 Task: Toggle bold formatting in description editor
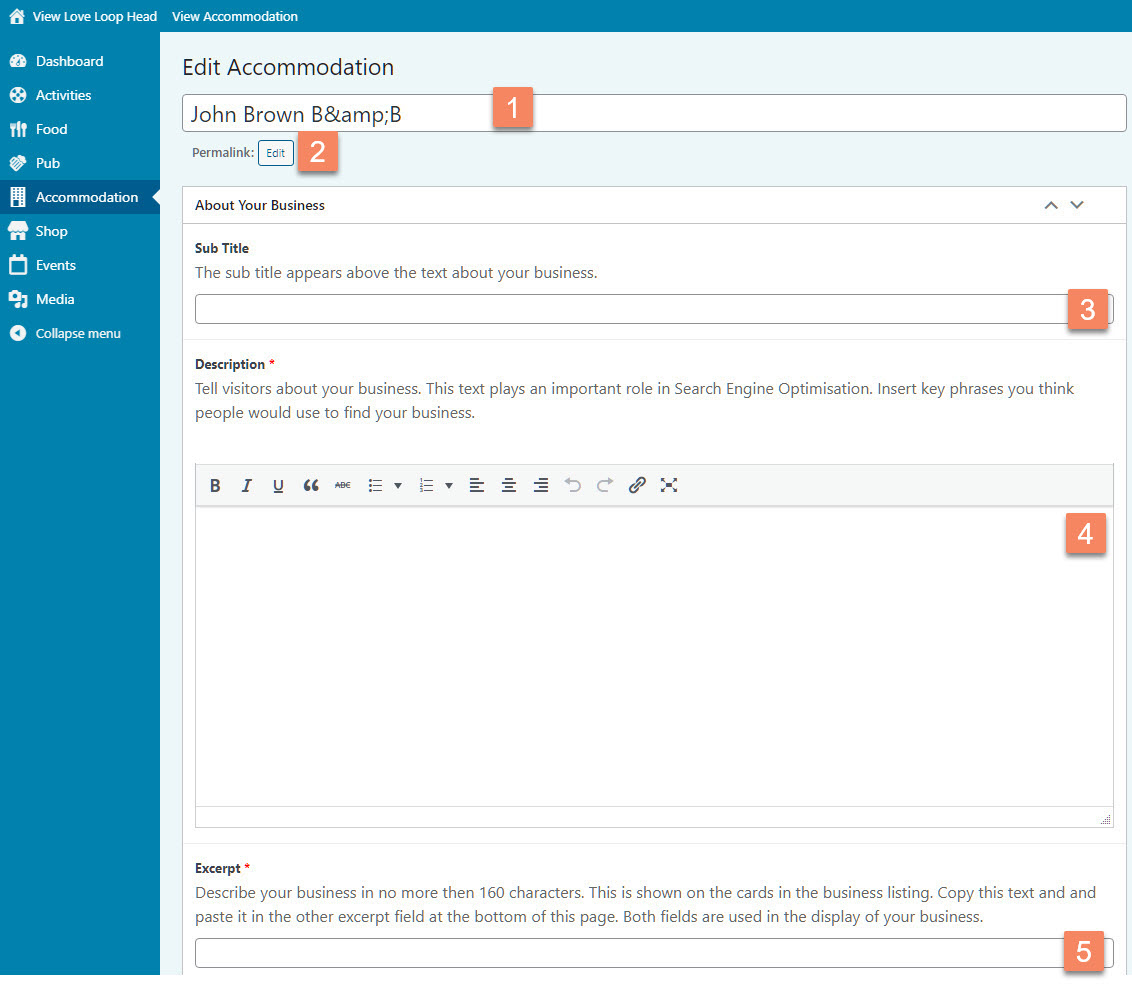[215, 485]
